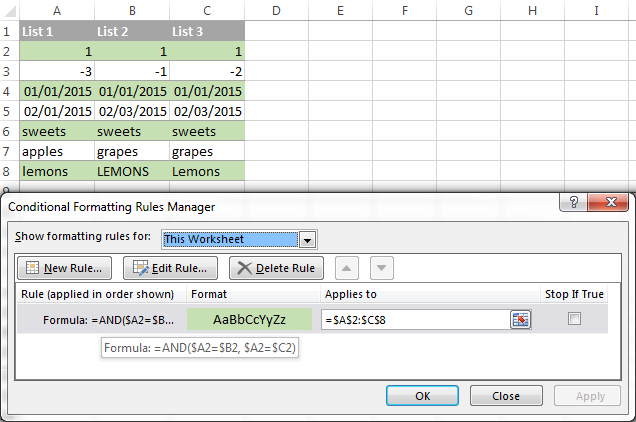
Task: Close the Rules Manager with the red X
Action: [608, 202]
